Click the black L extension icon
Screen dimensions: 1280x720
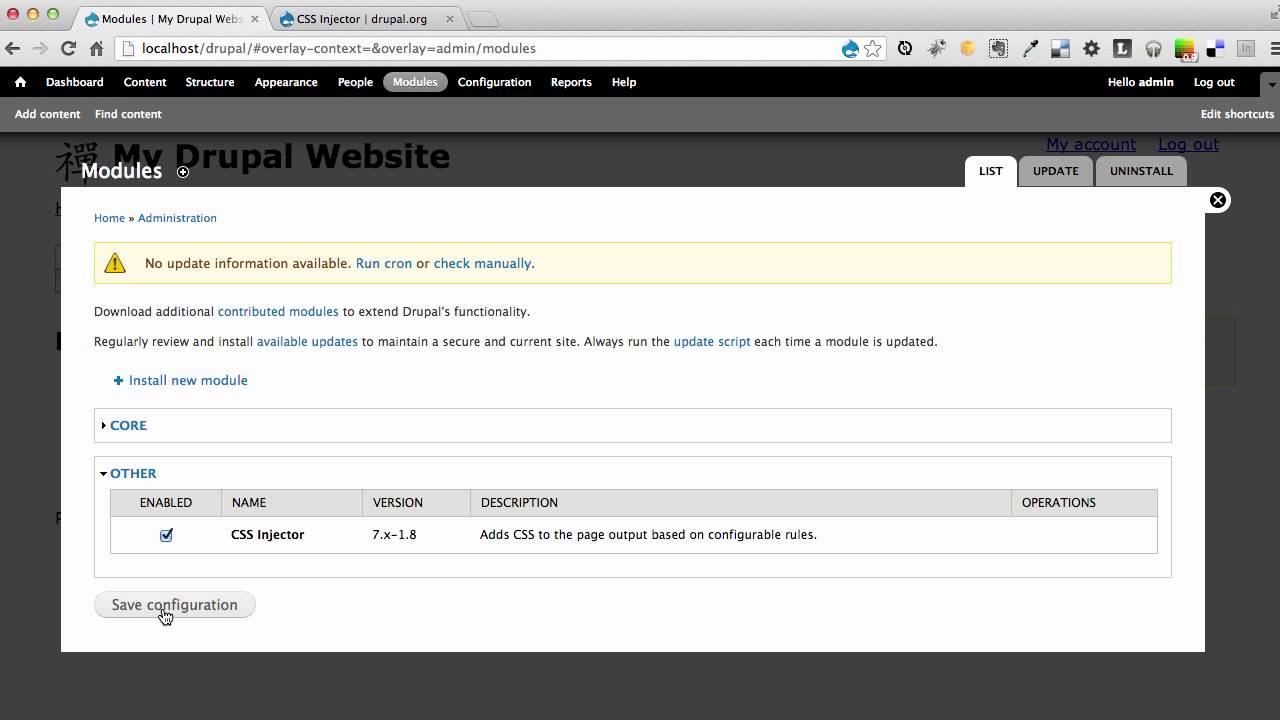pyautogui.click(x=1122, y=48)
